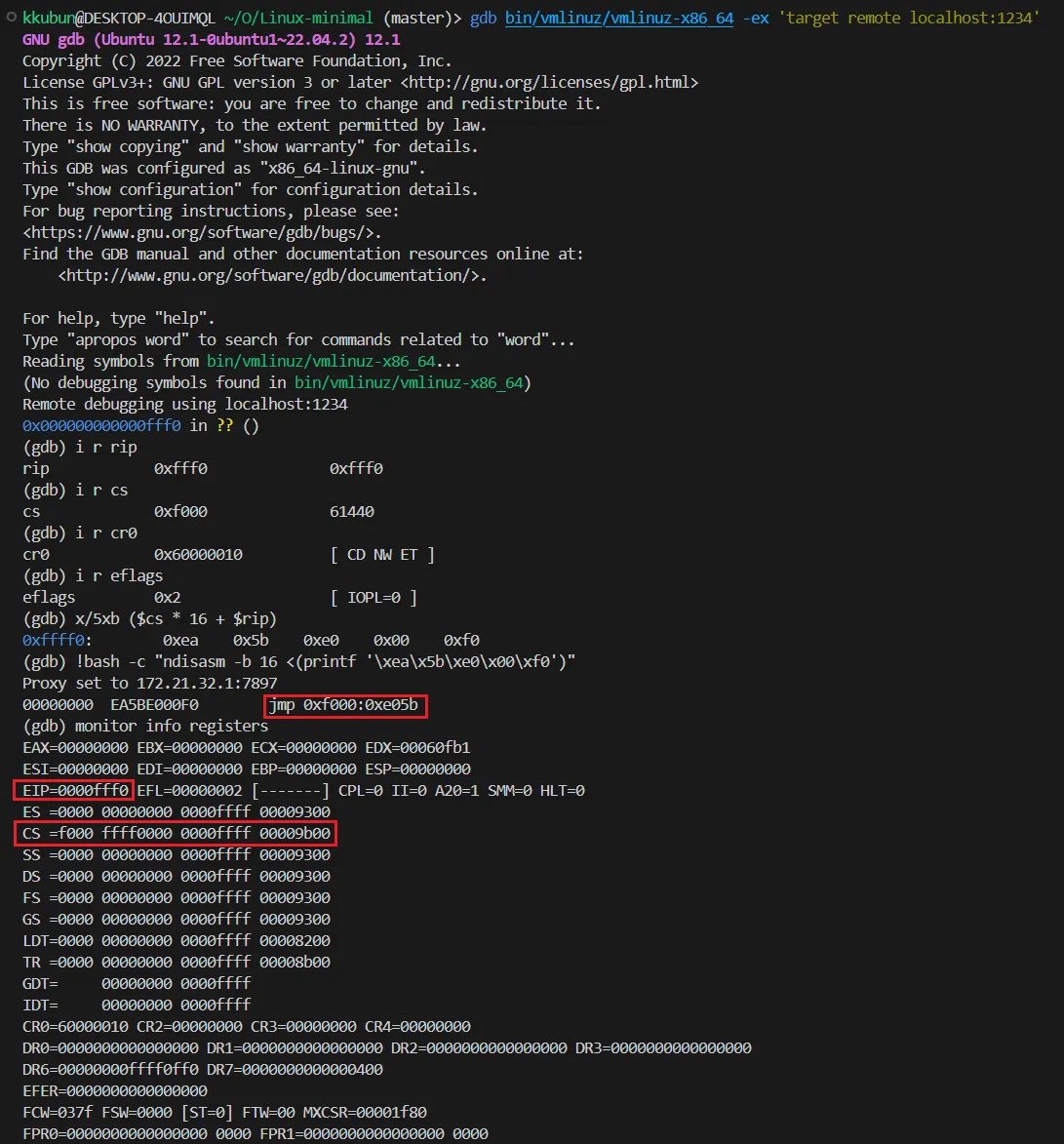Click the 'ES =0000' segment row
1064x1144 pixels.
coord(177,812)
